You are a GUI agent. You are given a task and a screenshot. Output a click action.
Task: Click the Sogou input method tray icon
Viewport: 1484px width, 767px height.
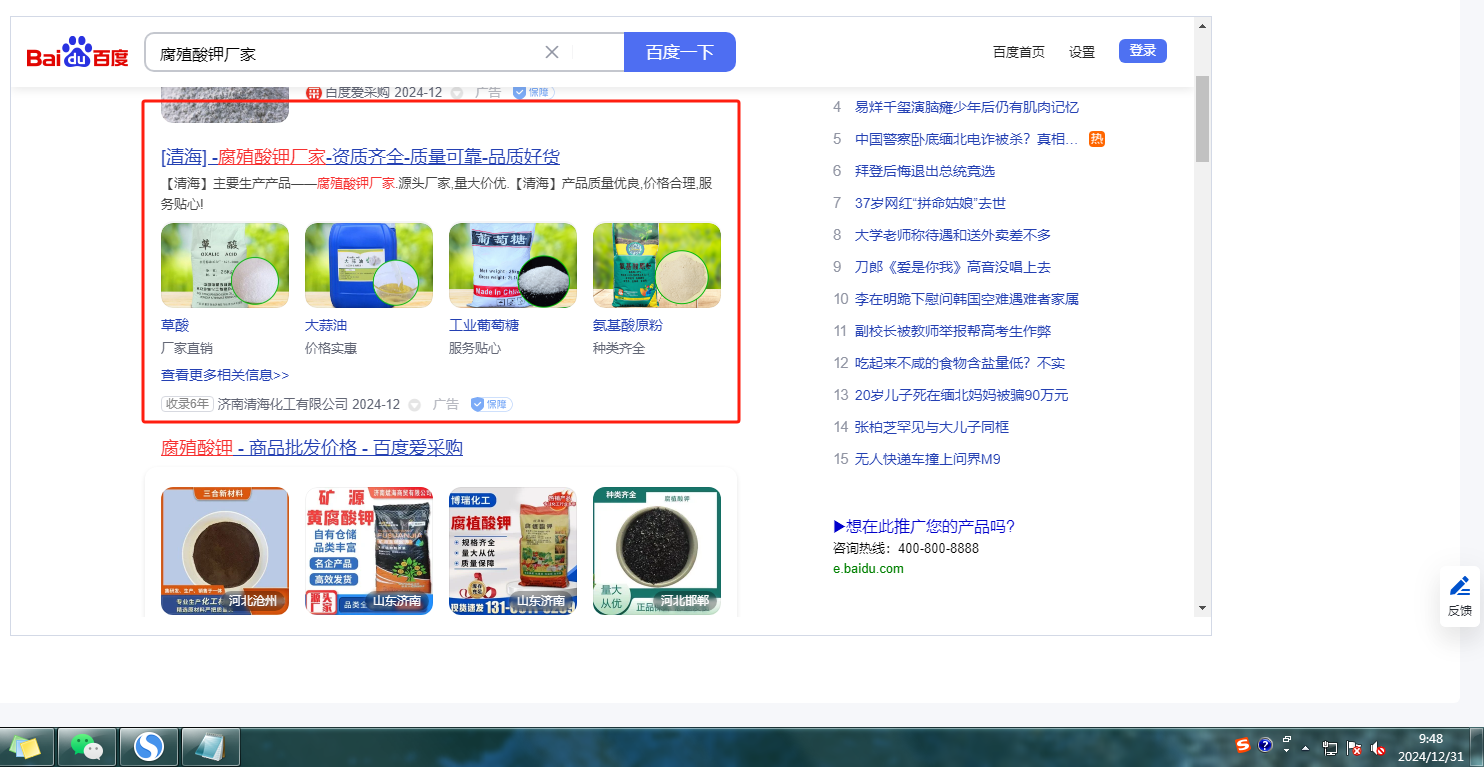pos(1243,745)
